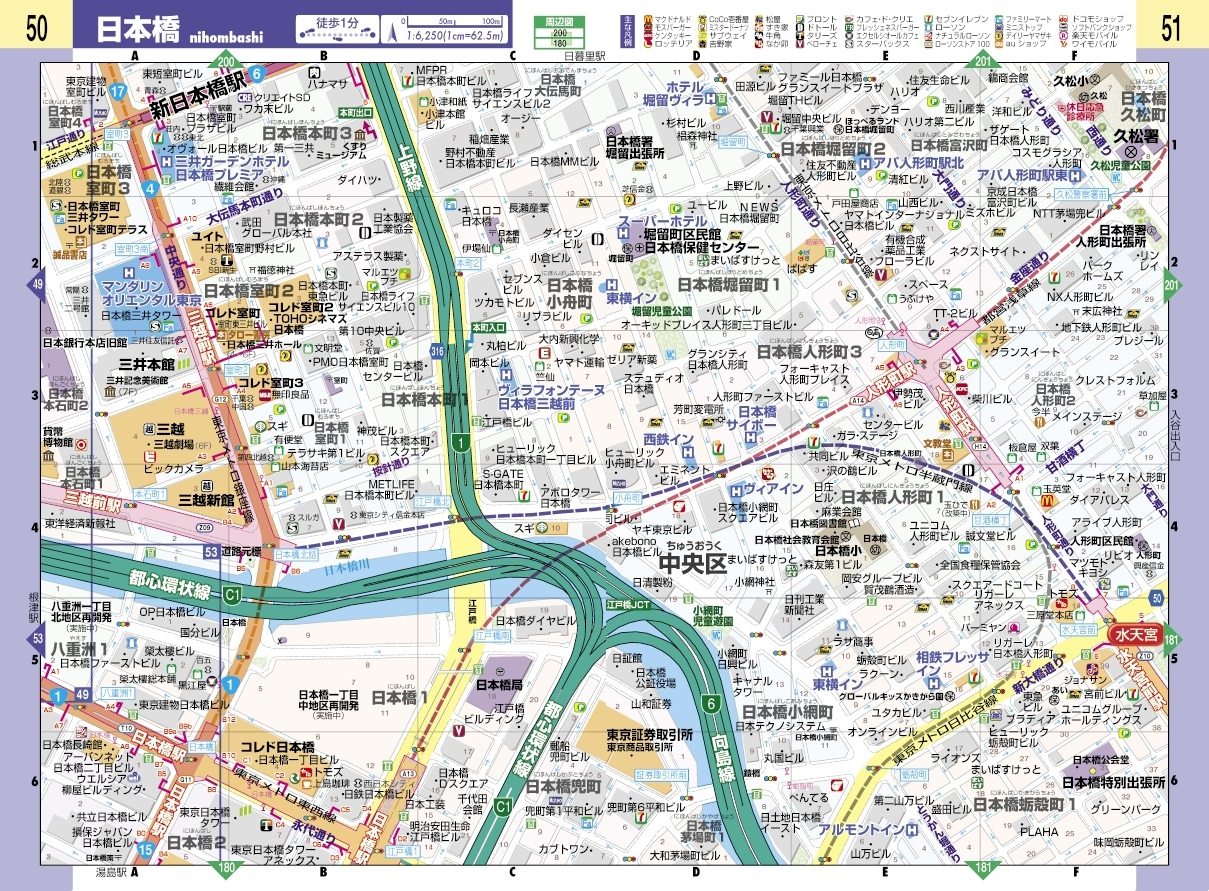This screenshot has height=891, width=1209.
Task: Click the page 49 arrow on left edge
Action: (x=38, y=285)
